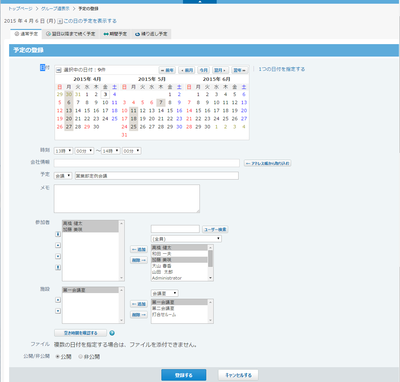
Task: Click the キャンセルする button
Action: click(x=238, y=375)
